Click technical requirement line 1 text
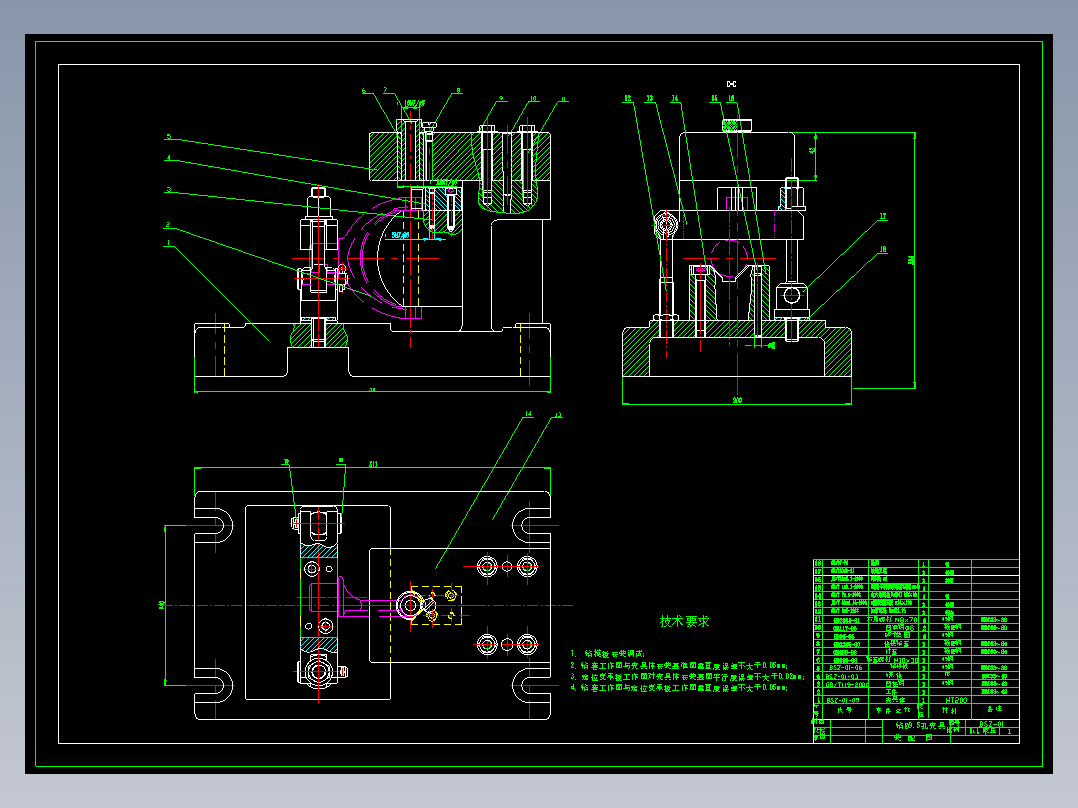This screenshot has width=1078, height=808. (x=608, y=653)
